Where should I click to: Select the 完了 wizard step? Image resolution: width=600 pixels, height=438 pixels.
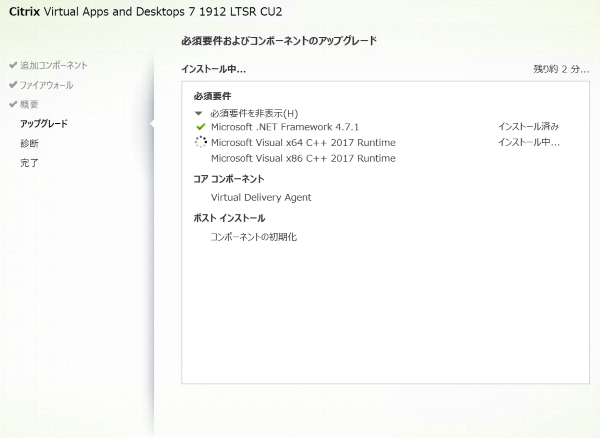29,163
